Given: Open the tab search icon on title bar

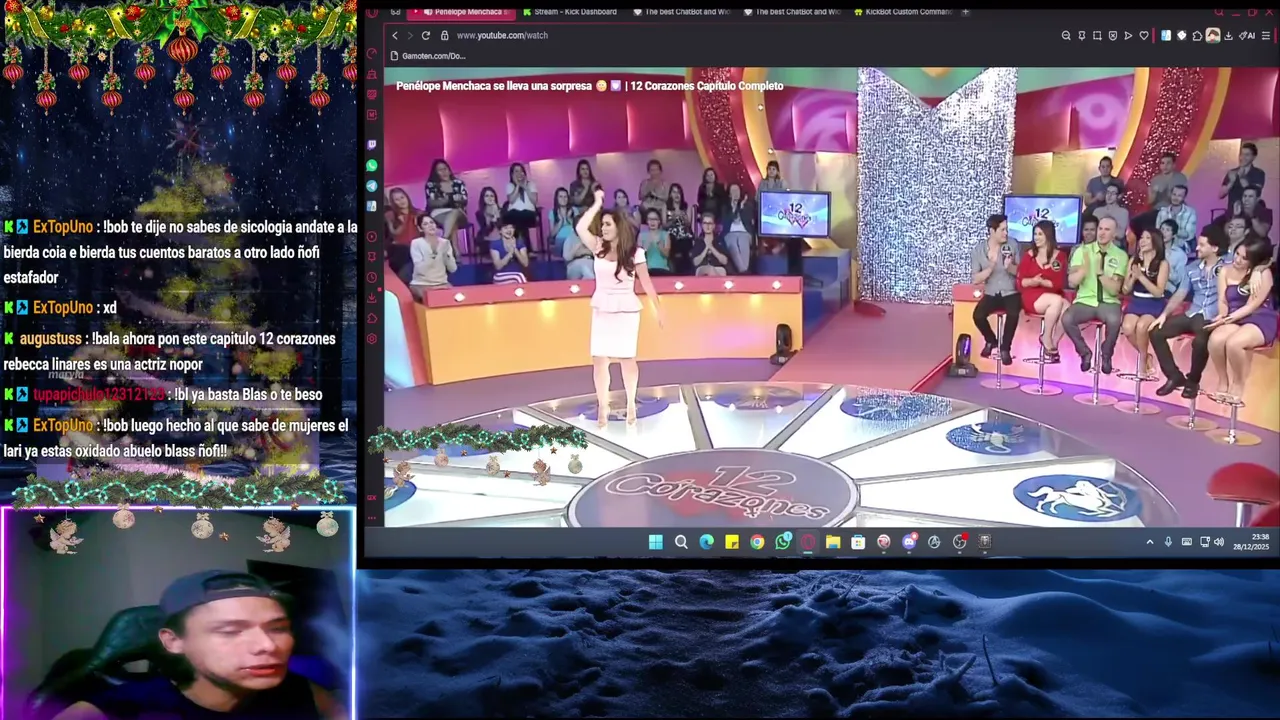Looking at the screenshot, I should coord(1219,12).
